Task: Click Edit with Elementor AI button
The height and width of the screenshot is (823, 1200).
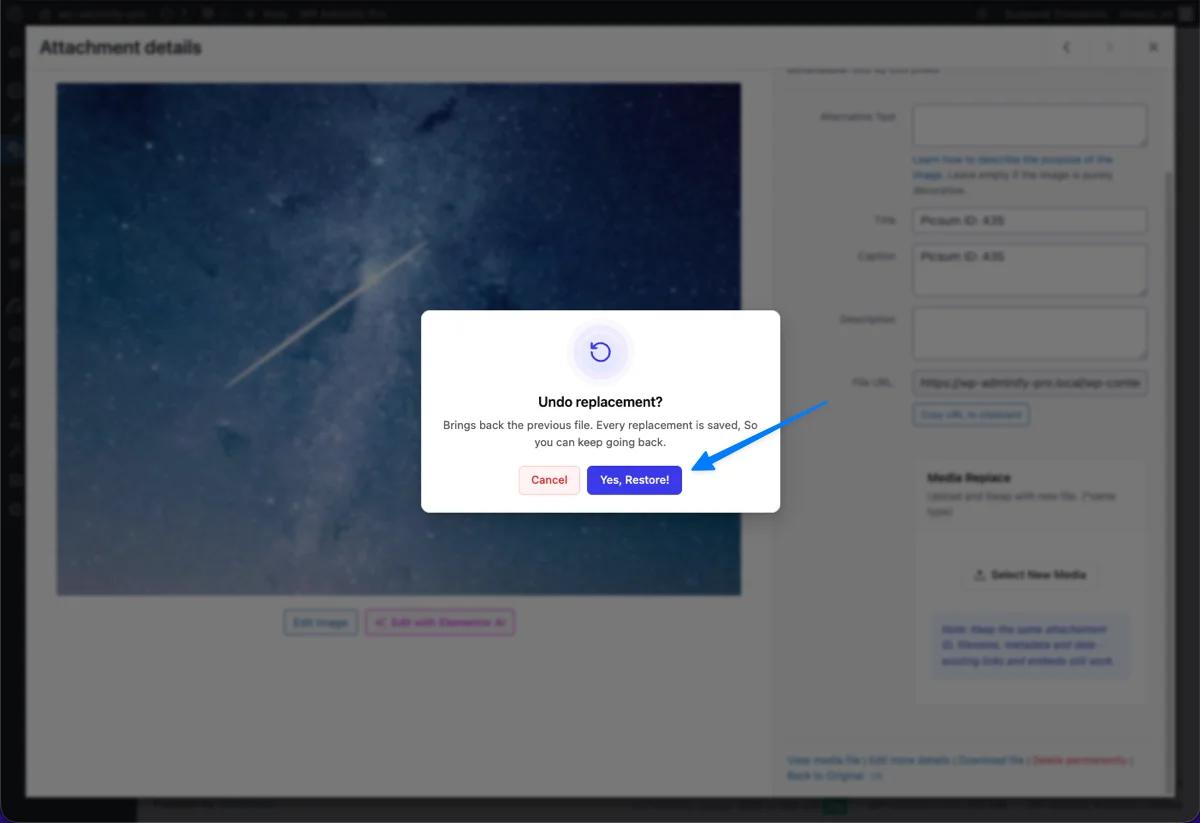Action: 440,622
